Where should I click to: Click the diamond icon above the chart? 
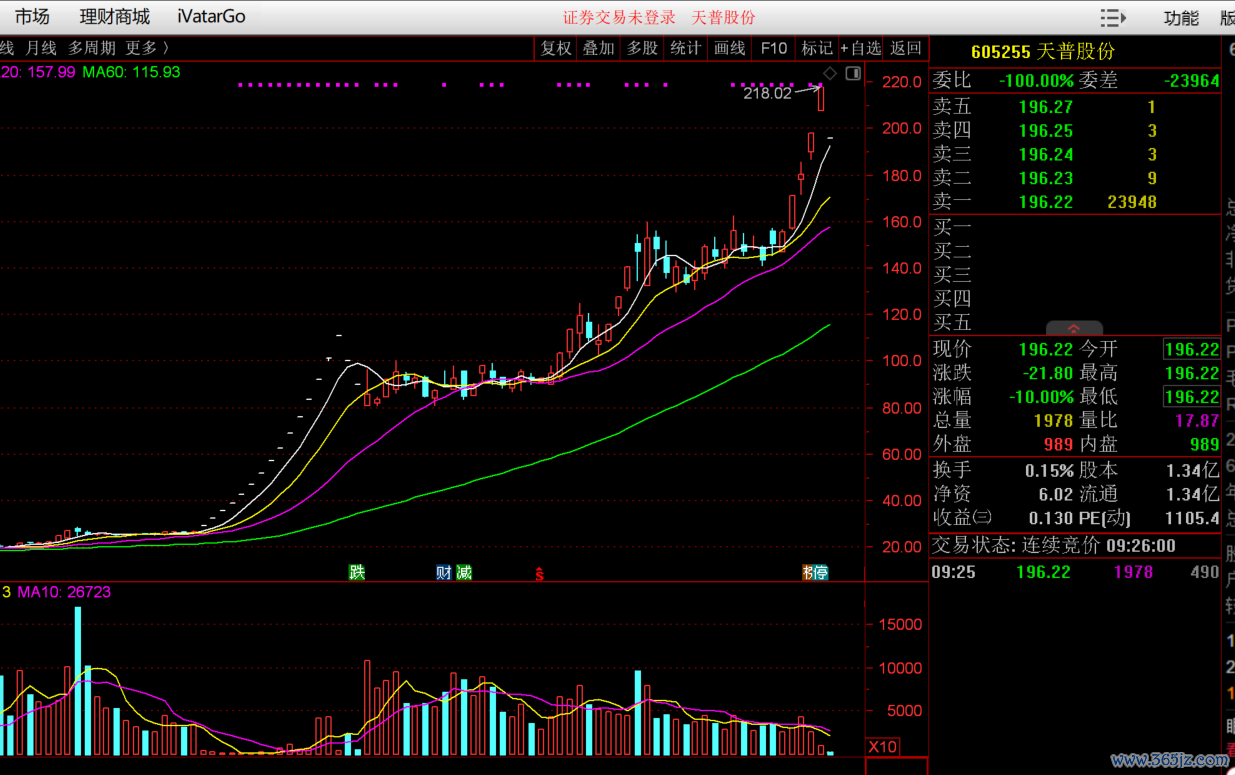(829, 74)
